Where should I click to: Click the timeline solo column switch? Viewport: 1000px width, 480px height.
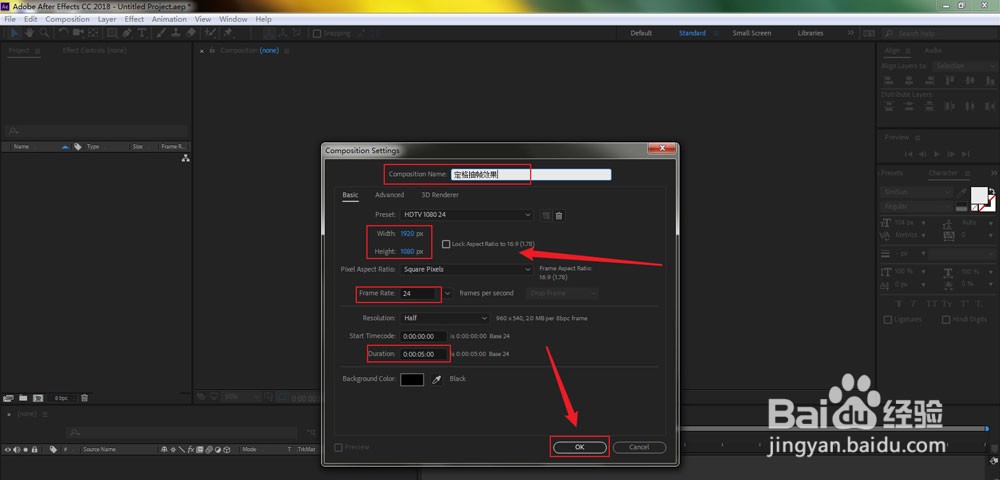26,449
